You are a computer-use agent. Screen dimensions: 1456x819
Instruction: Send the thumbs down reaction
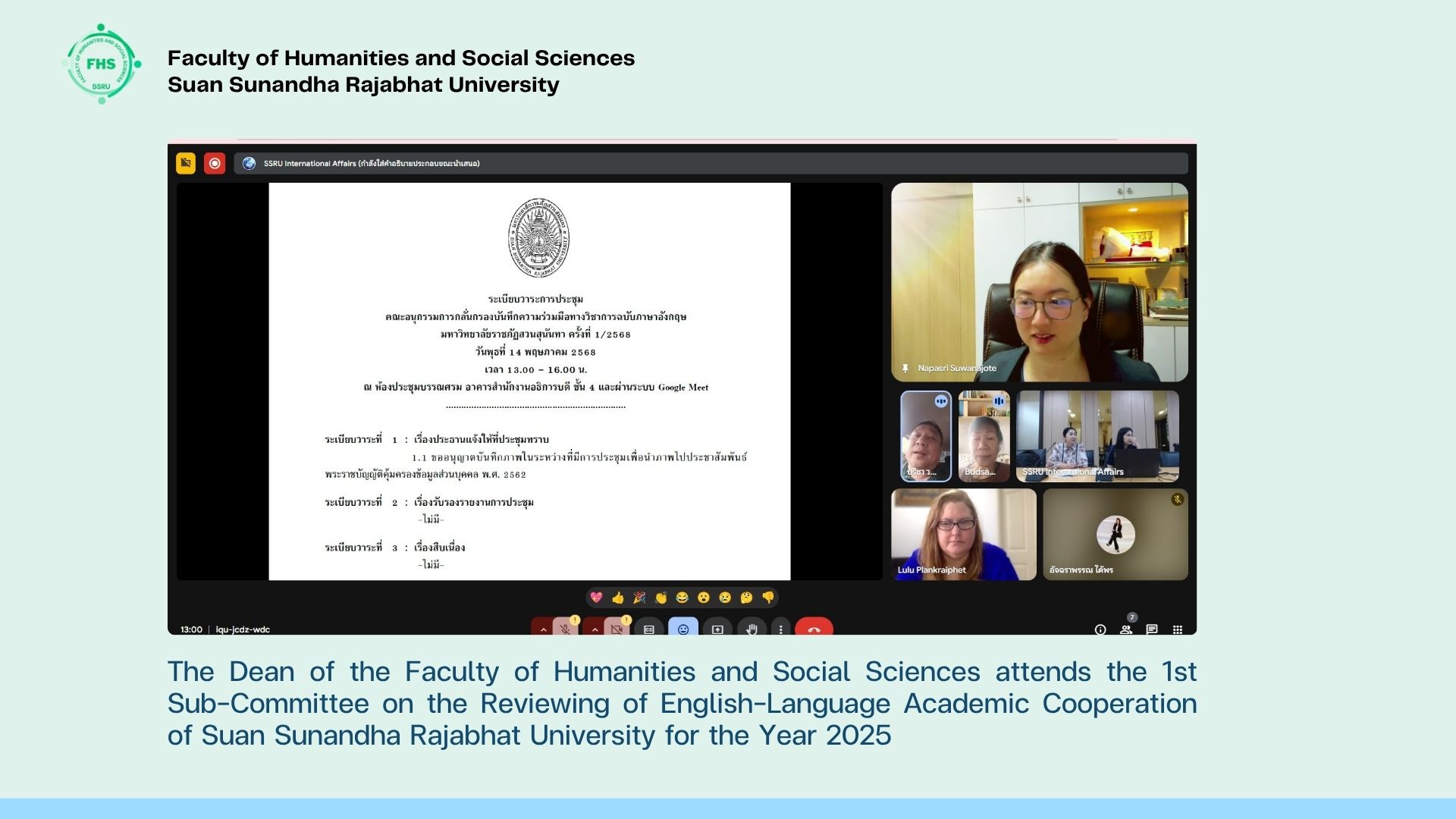(x=768, y=598)
